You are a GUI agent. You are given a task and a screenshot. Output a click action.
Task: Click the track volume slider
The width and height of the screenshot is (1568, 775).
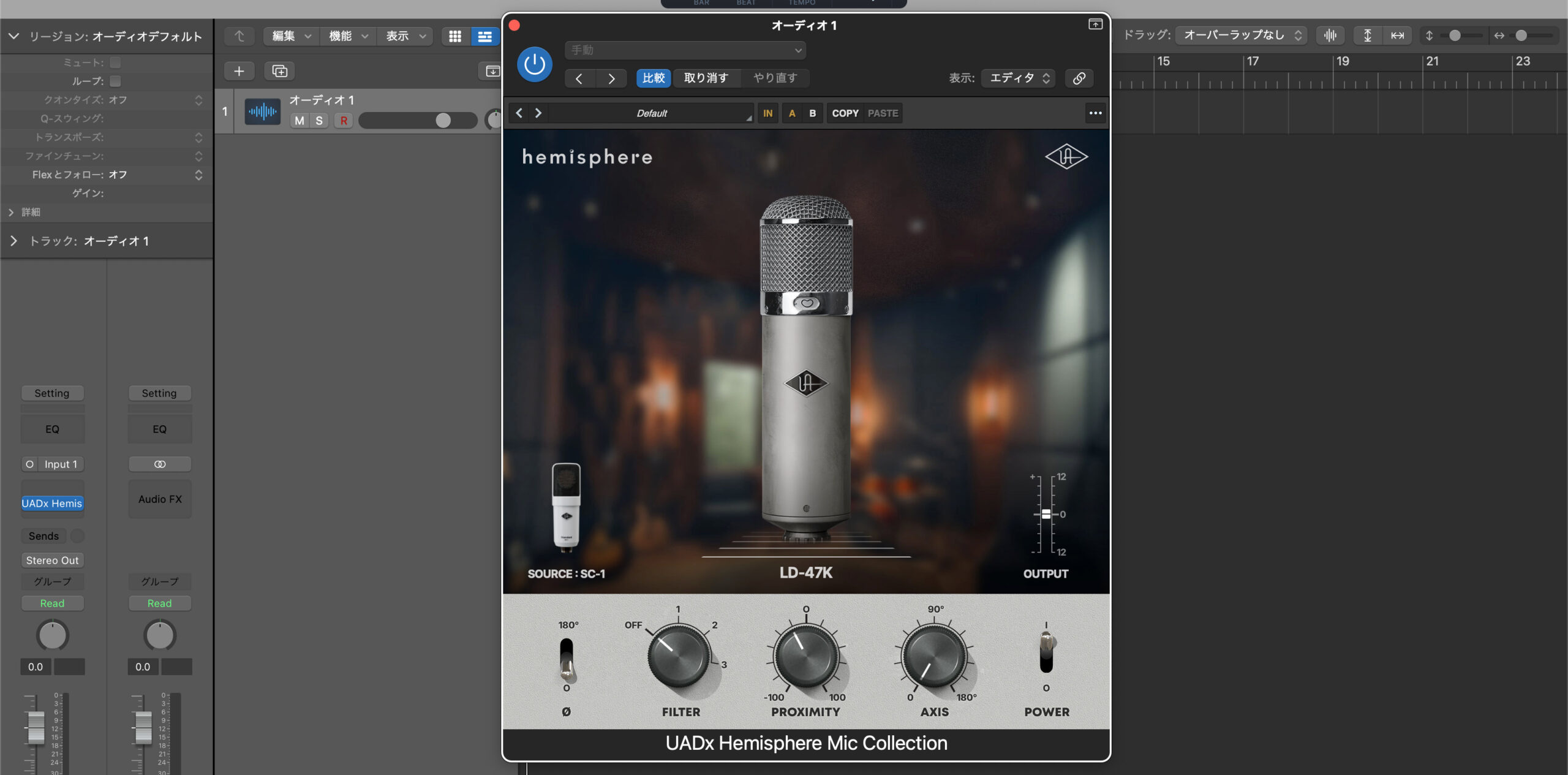(x=418, y=121)
